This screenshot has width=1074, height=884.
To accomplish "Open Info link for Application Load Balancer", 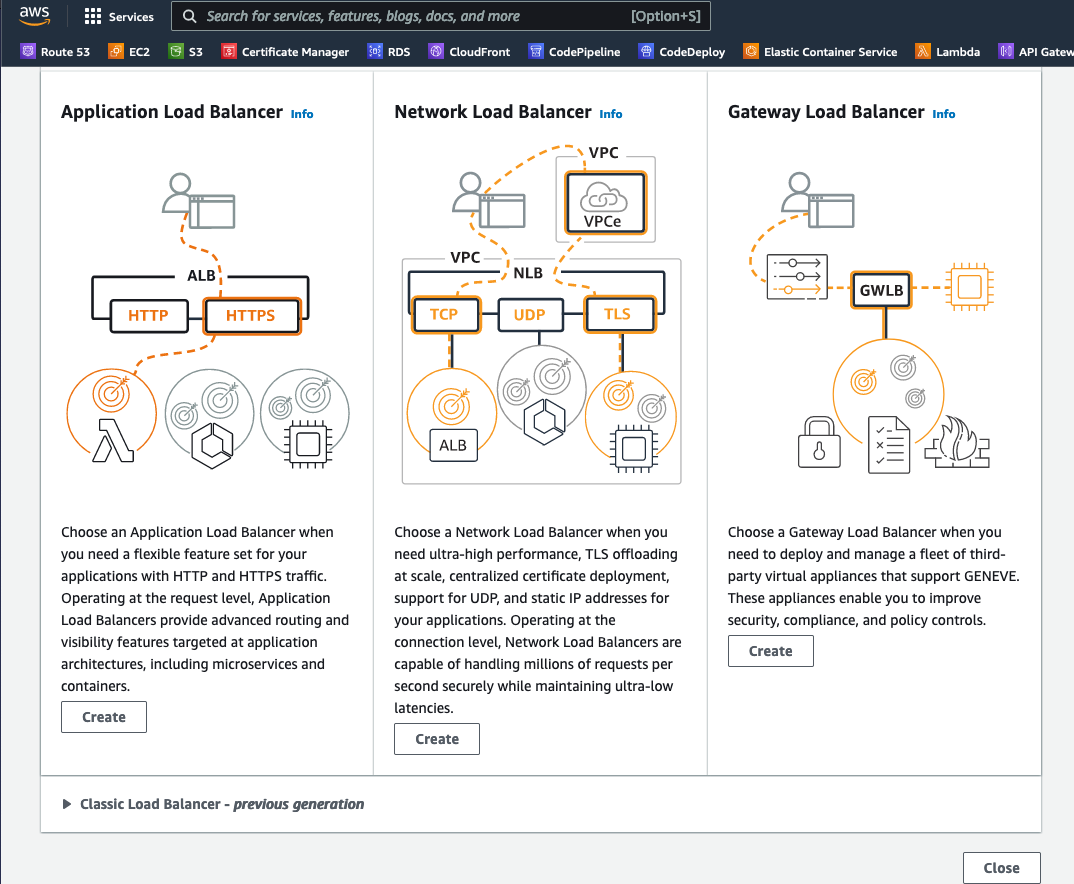I will coord(302,114).
